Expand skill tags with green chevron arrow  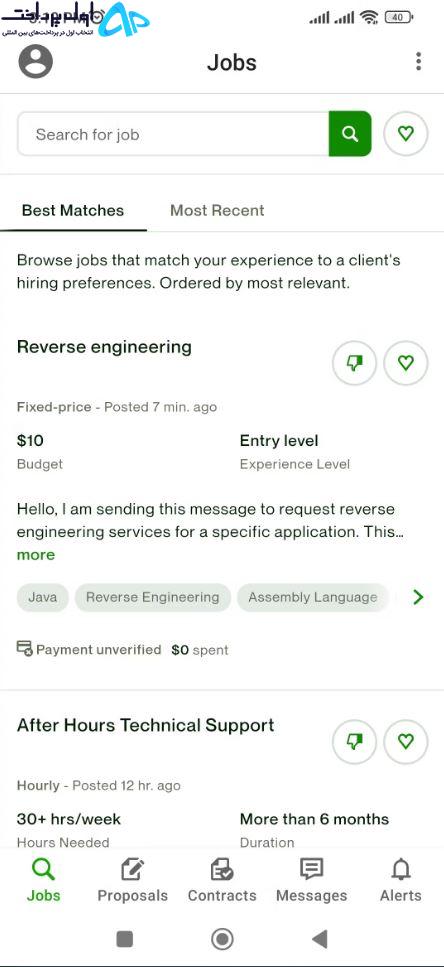418,597
